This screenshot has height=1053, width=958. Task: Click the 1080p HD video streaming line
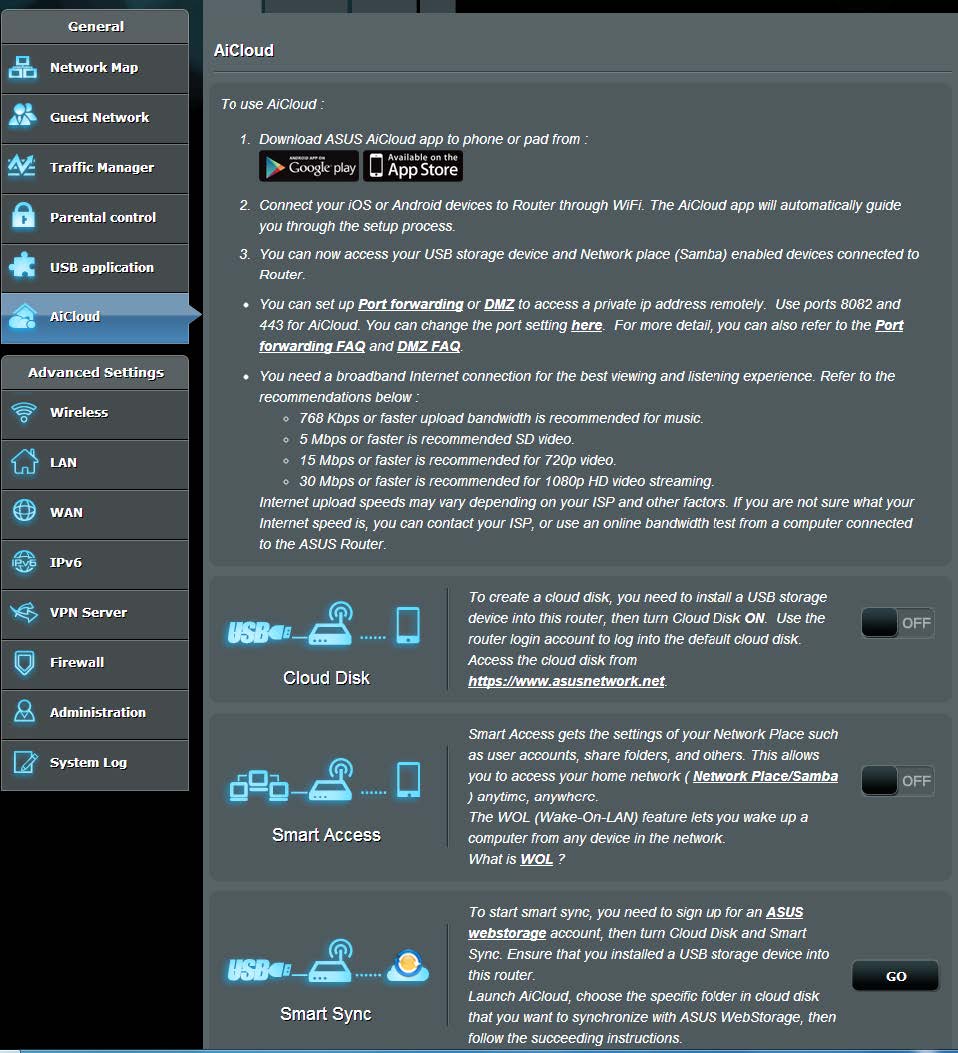pos(506,482)
